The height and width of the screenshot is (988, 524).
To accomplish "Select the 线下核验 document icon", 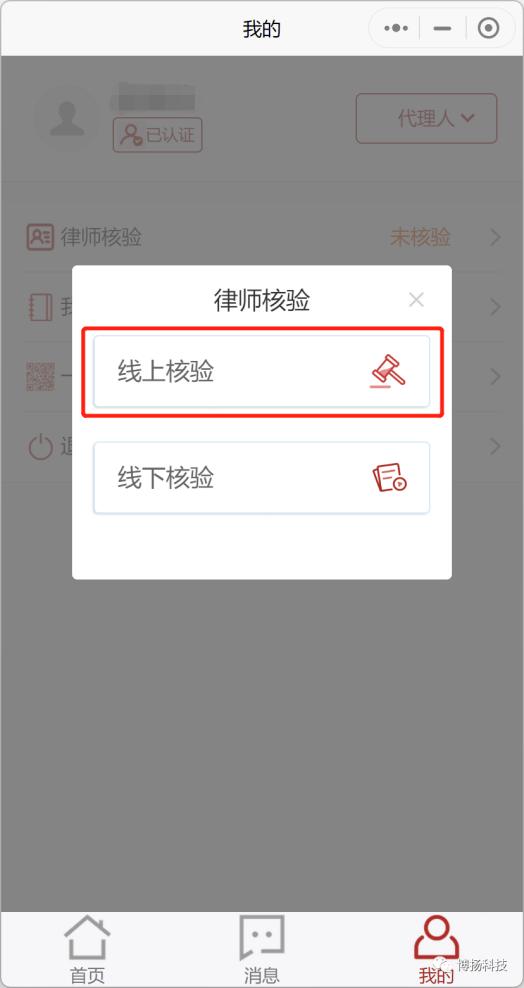I will (389, 478).
